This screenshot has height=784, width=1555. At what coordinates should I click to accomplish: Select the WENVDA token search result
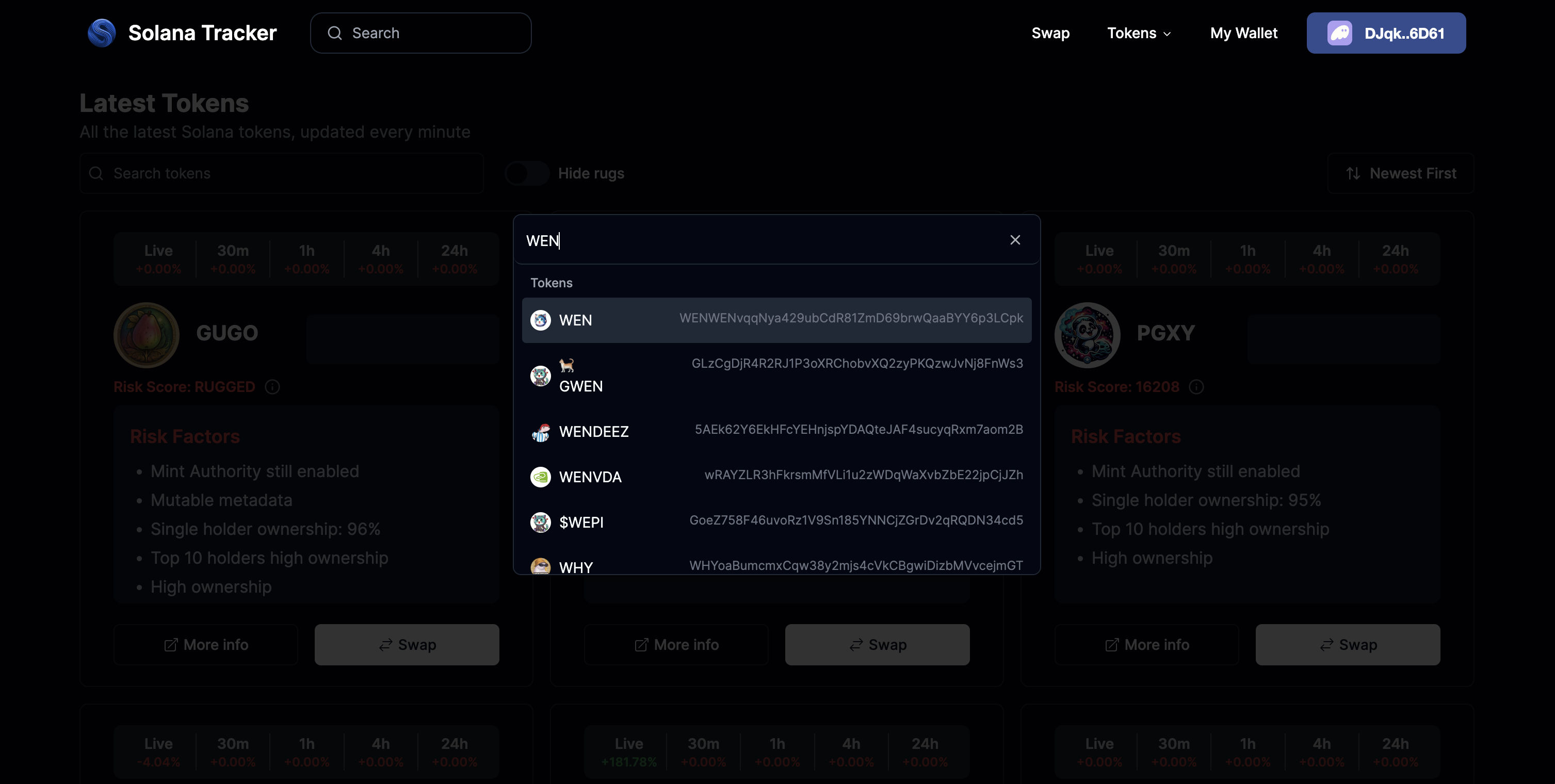(x=776, y=477)
